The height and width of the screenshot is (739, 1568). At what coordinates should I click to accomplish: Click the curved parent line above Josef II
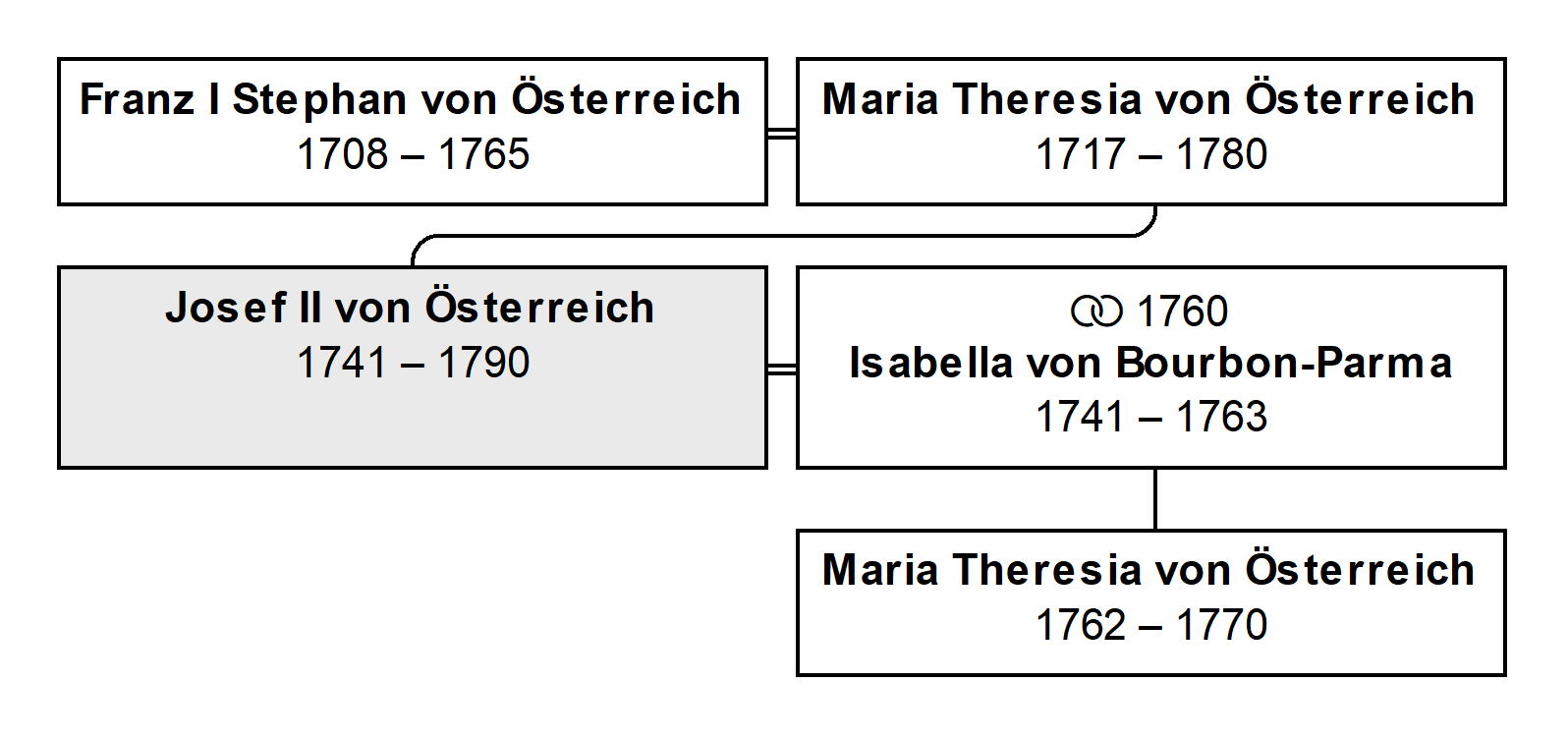[784, 236]
